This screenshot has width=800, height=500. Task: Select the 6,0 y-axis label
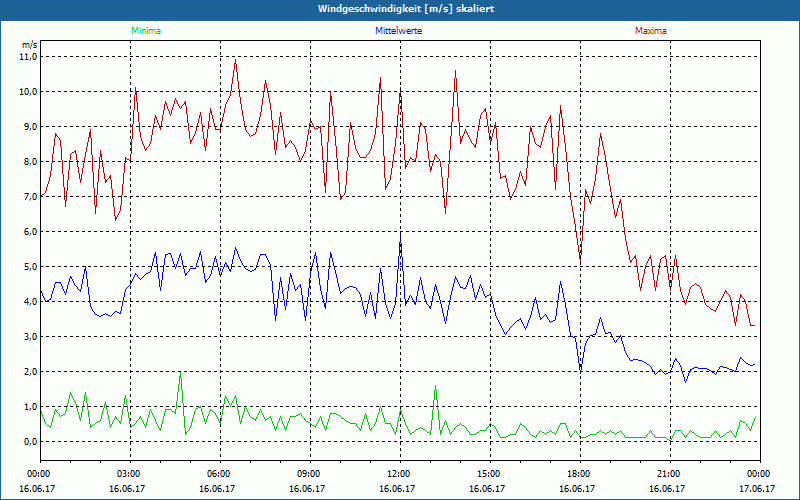(31, 232)
